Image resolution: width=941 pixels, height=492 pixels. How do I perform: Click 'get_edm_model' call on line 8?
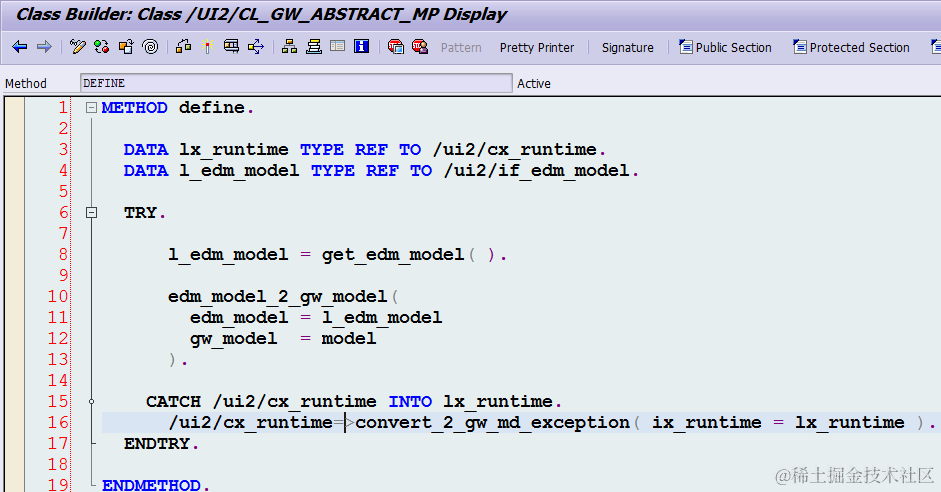tap(393, 255)
